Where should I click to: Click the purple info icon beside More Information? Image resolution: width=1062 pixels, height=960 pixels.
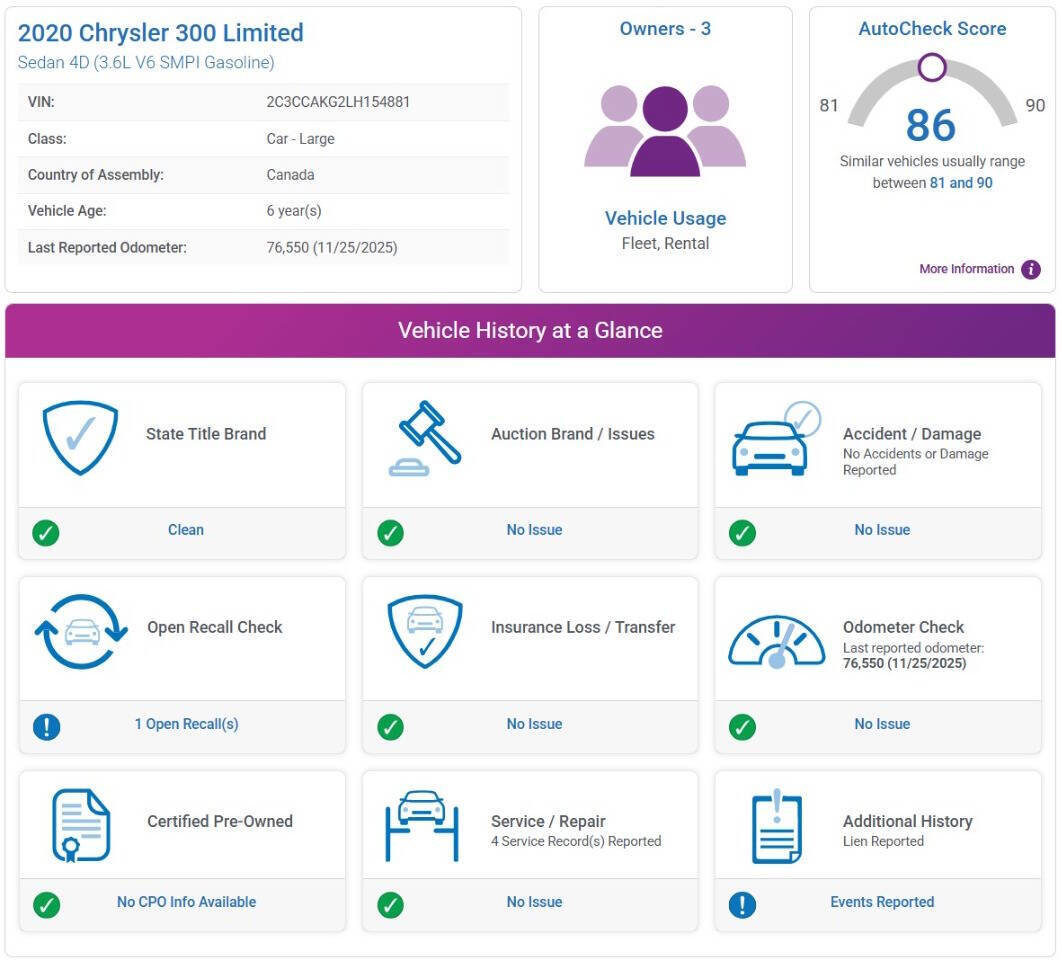(x=1030, y=269)
